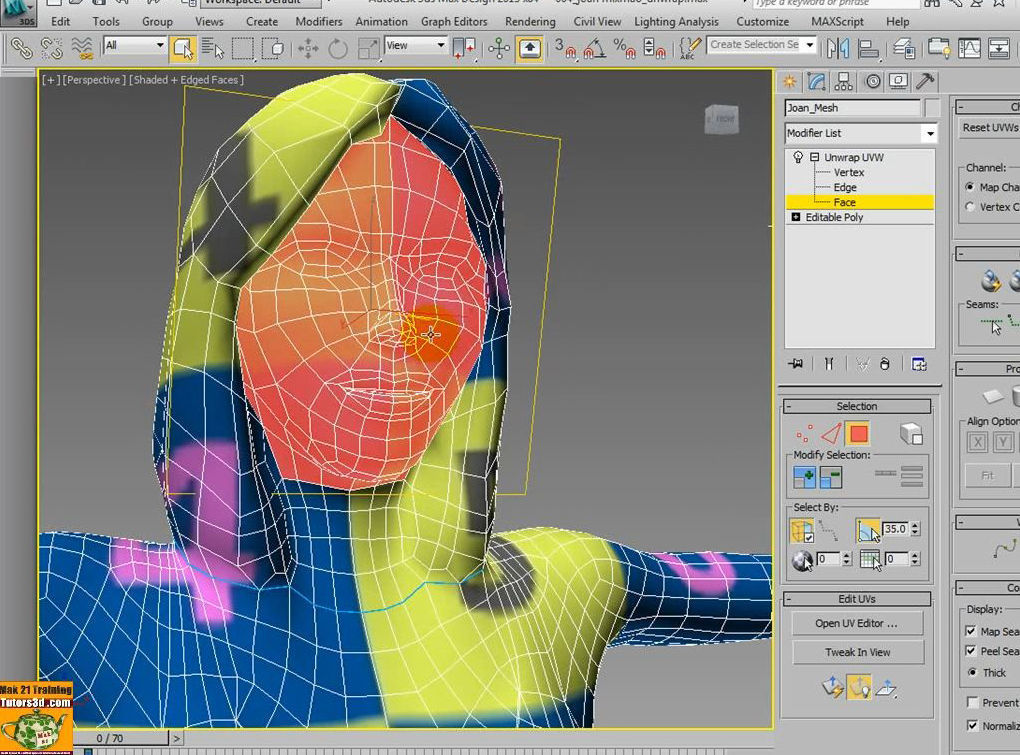Select Edge sub-object mode icon

pos(831,434)
